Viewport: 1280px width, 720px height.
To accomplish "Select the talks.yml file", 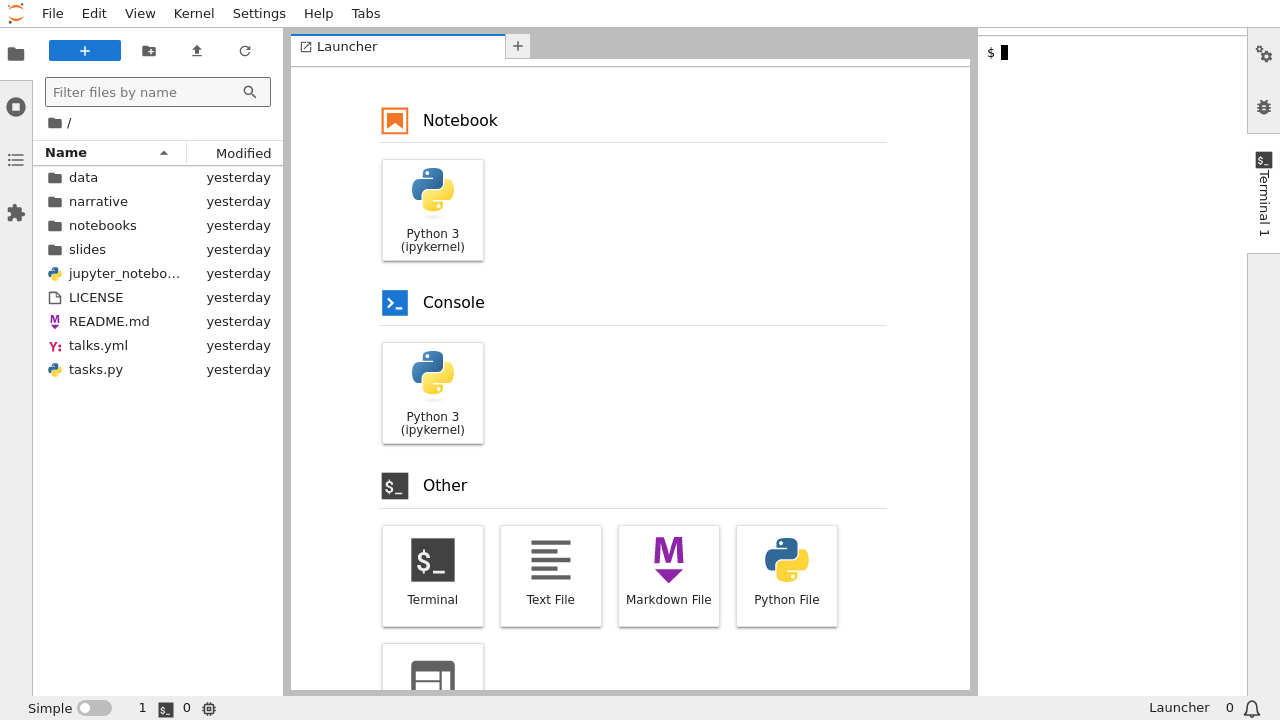I will coord(158,345).
